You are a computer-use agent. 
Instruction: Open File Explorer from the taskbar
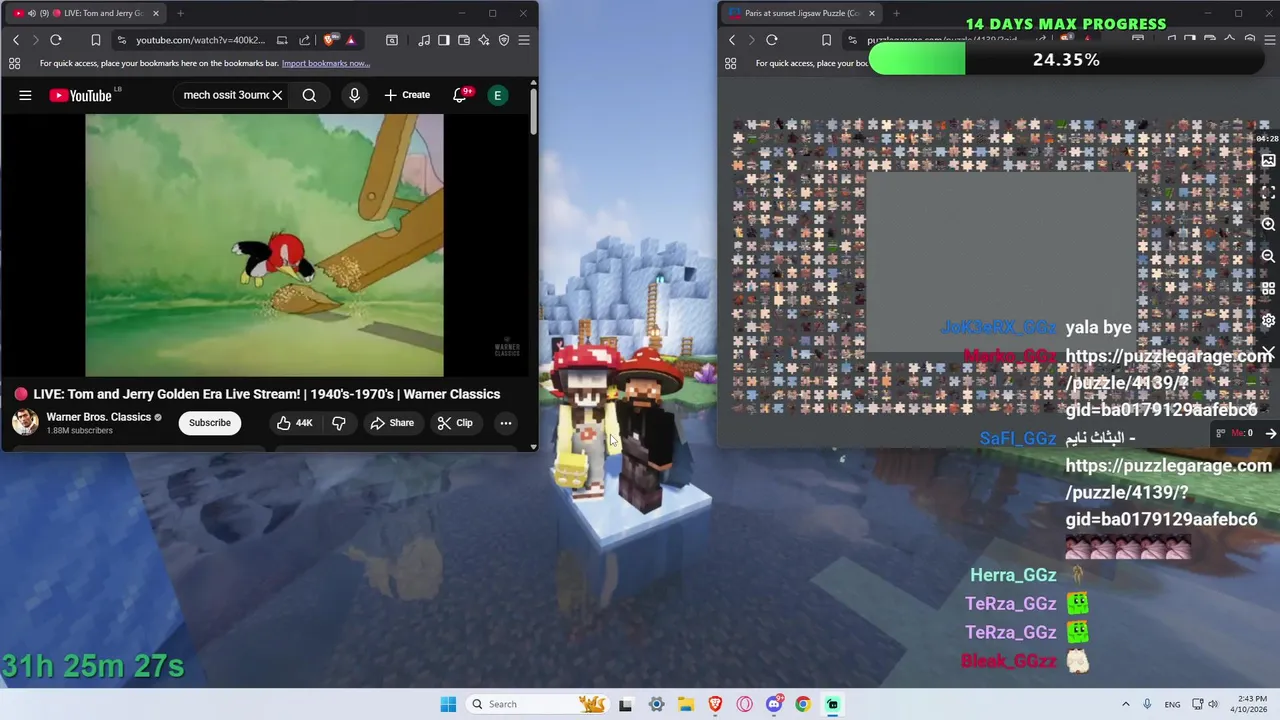[686, 704]
